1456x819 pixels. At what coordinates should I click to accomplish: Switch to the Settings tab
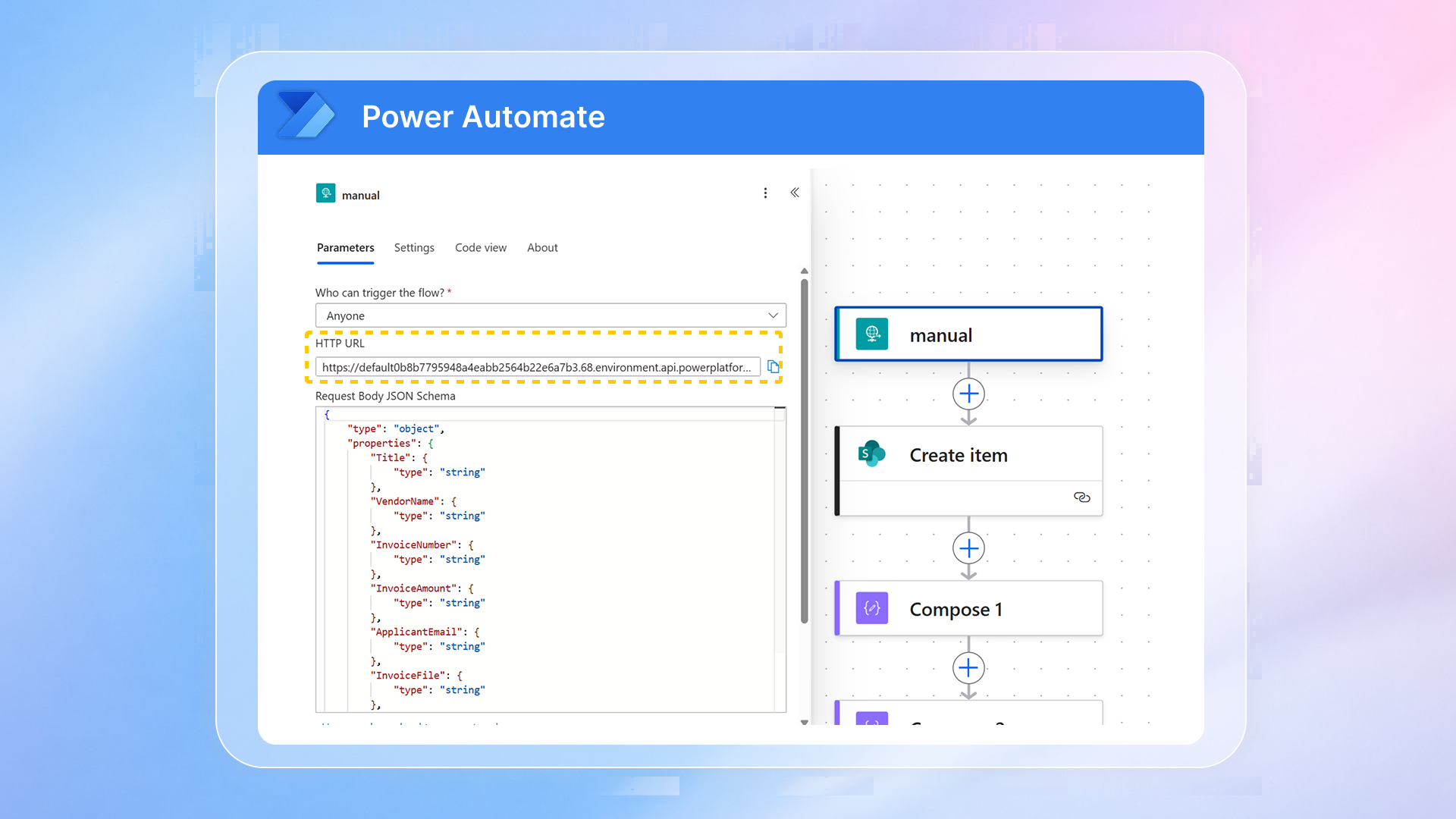pos(414,248)
